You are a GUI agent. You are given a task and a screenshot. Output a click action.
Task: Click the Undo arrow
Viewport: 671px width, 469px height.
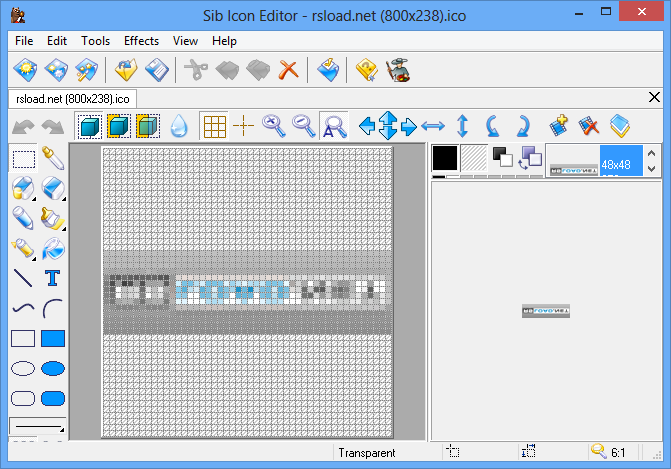point(23,127)
